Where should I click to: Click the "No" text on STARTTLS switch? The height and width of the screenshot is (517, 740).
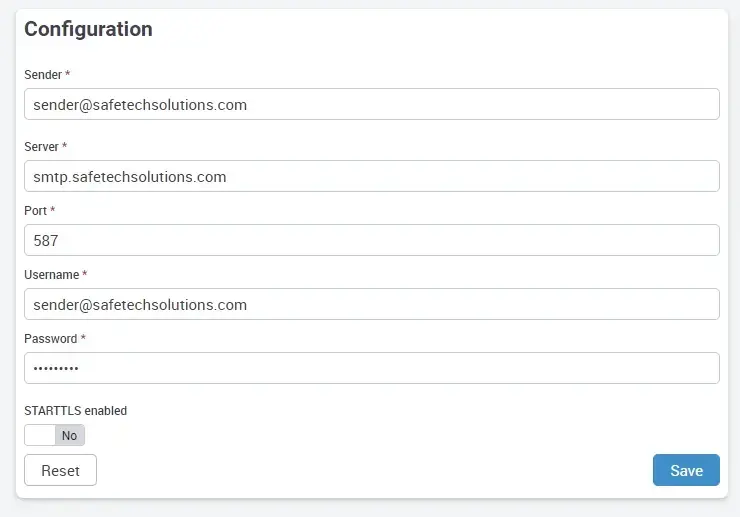click(x=69, y=435)
